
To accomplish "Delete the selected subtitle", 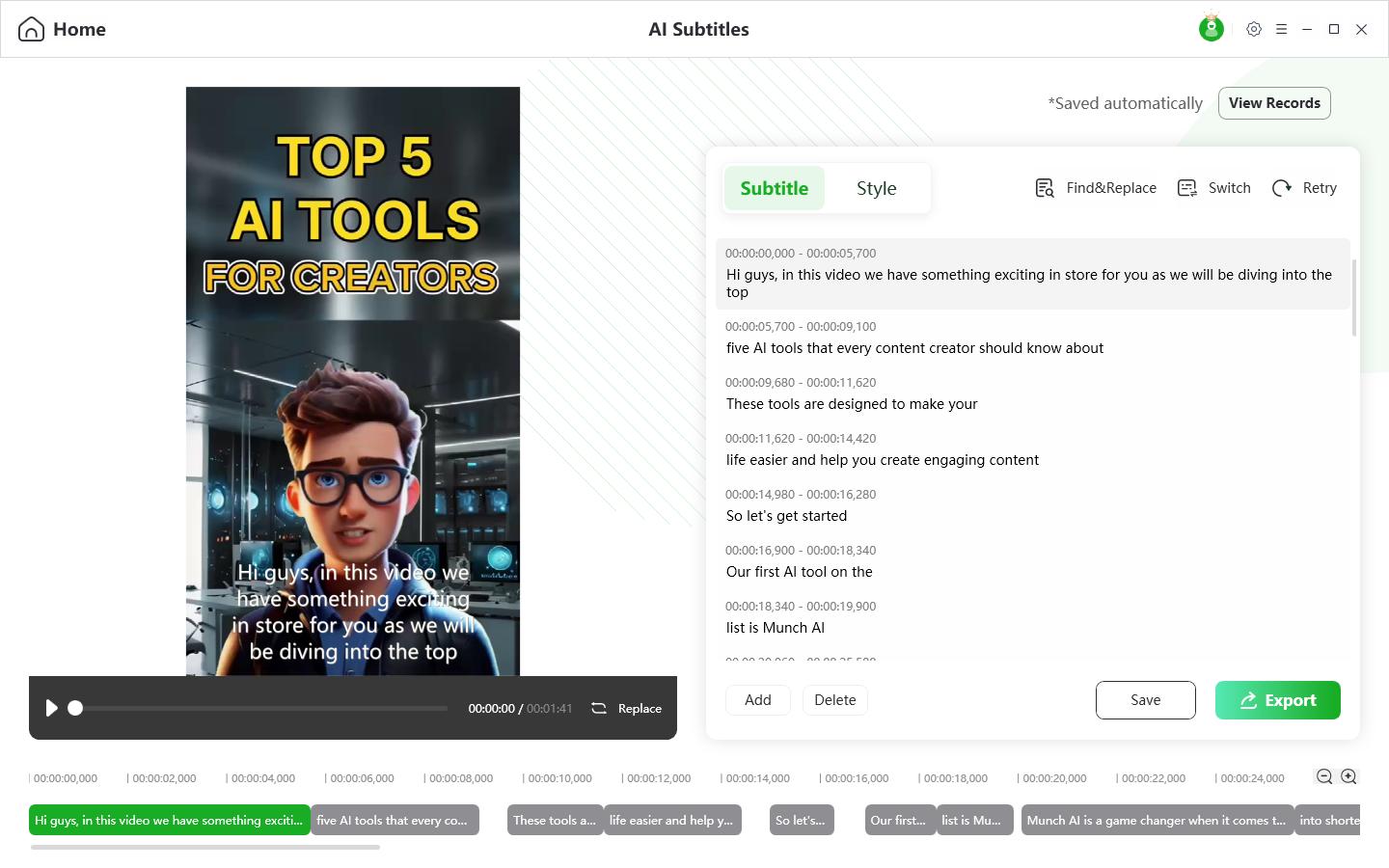I will pos(835,700).
